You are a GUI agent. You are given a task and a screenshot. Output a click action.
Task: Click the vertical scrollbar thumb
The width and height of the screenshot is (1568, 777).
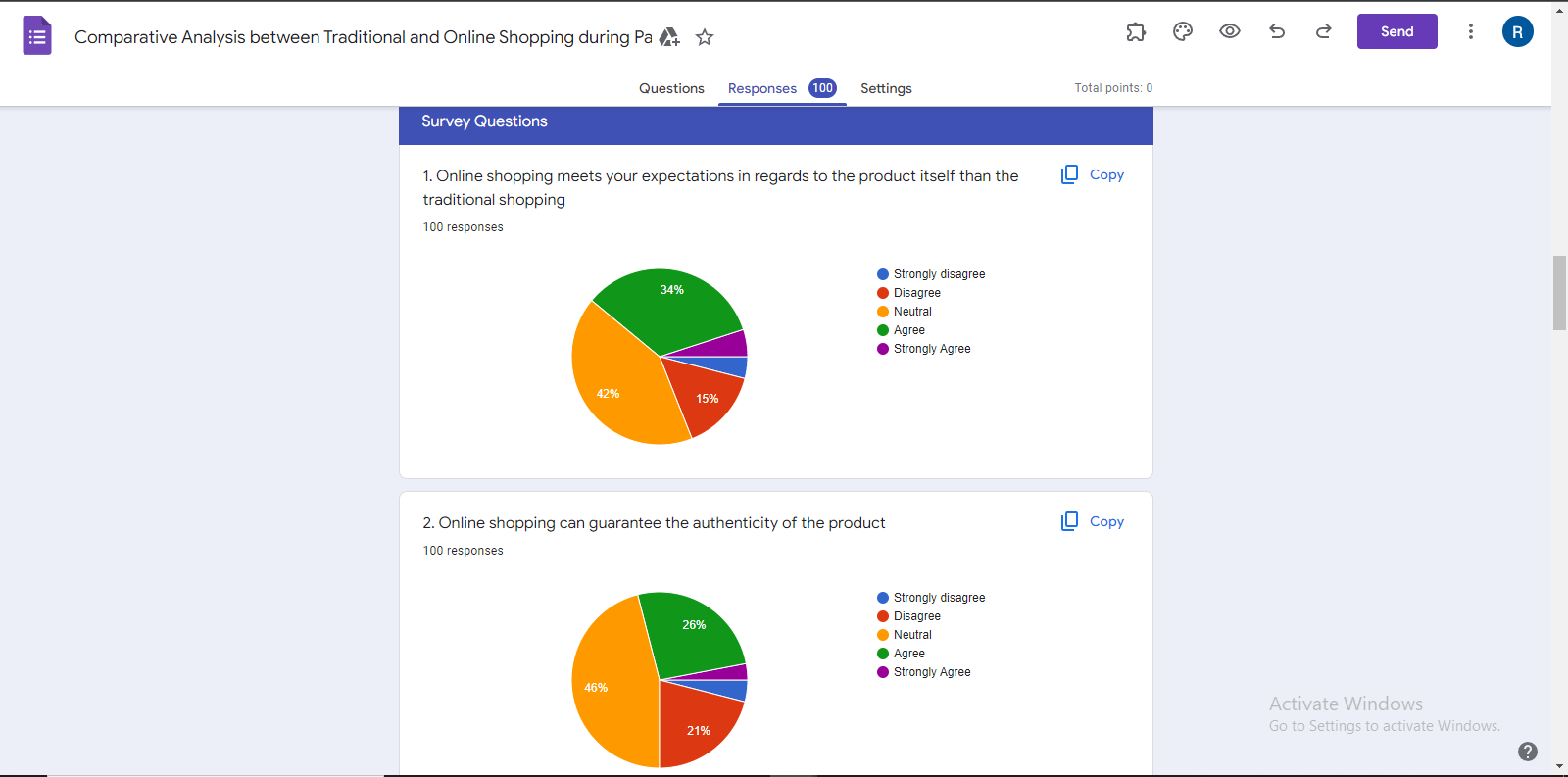1559,293
